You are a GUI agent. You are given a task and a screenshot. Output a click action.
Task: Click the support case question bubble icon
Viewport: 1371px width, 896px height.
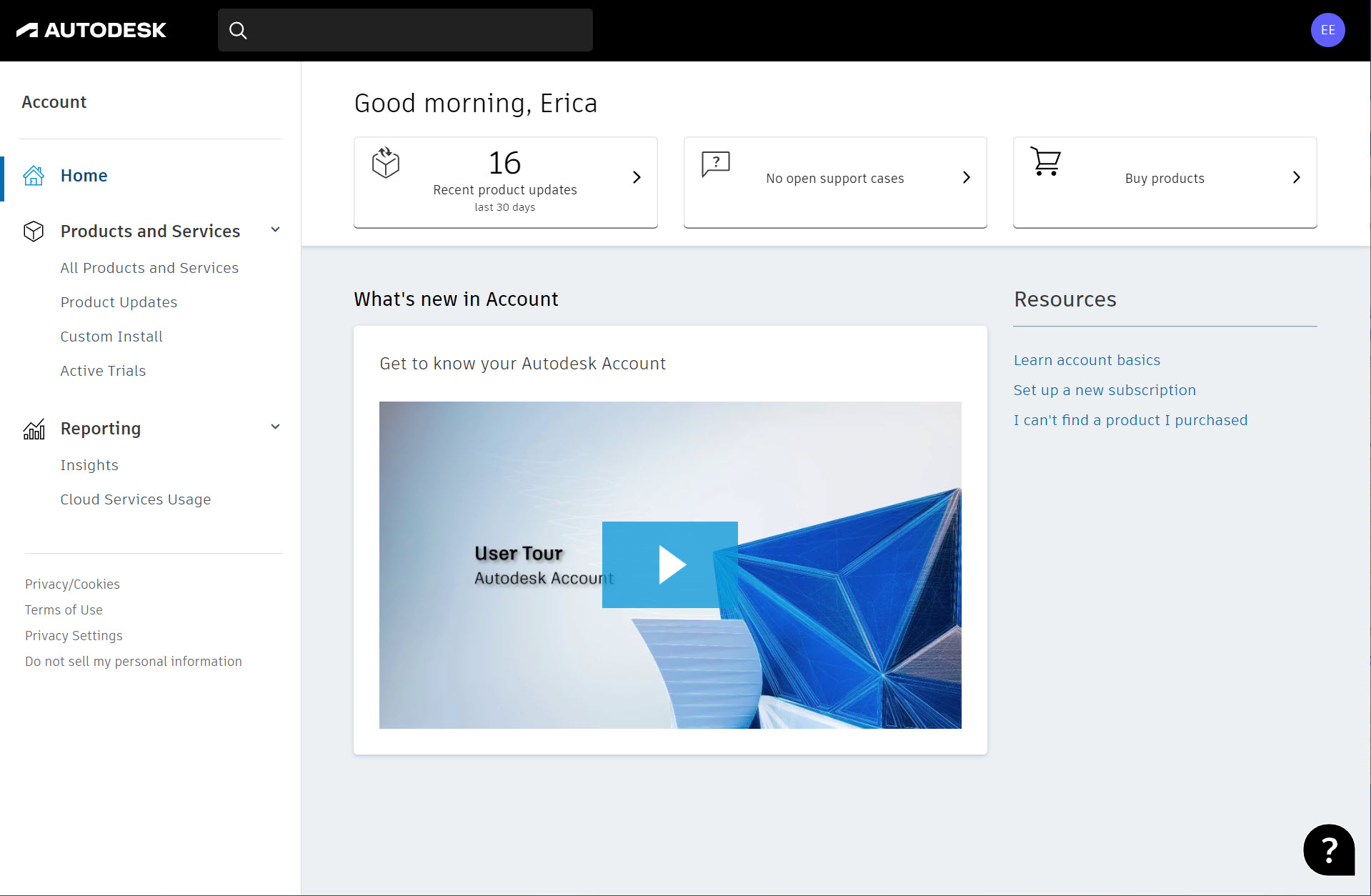click(x=715, y=164)
